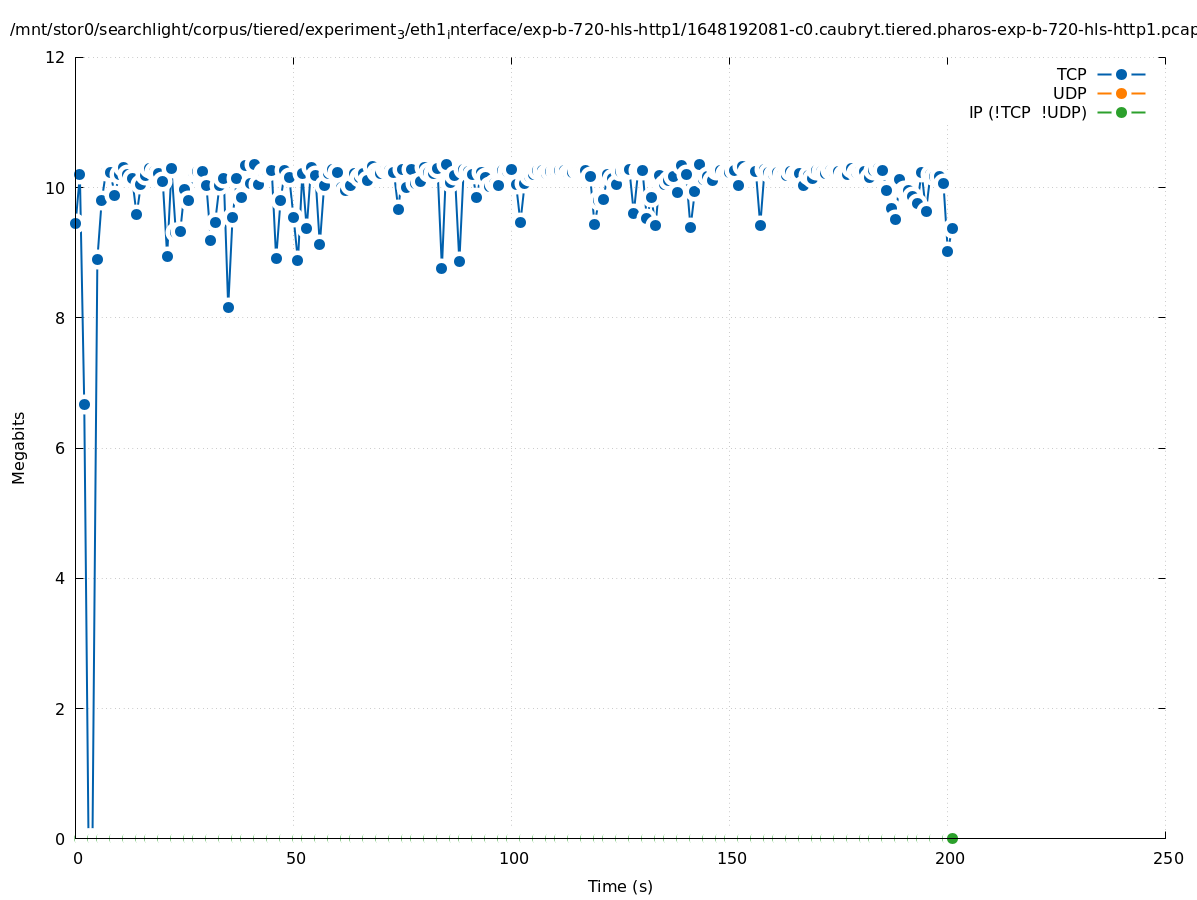
Task: Click the 250 tick label on the x-axis
Action: click(x=1167, y=858)
